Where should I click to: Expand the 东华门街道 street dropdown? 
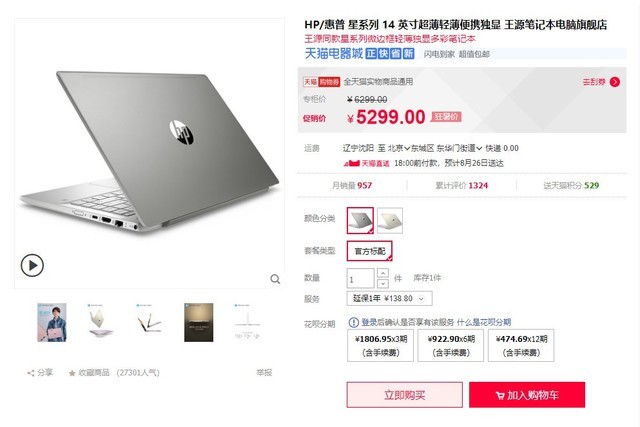click(459, 148)
